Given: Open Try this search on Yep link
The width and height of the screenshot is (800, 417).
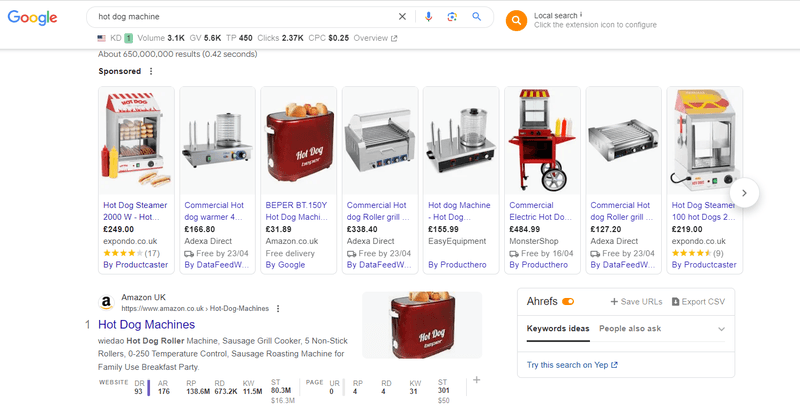Looking at the screenshot, I should pyautogui.click(x=572, y=365).
